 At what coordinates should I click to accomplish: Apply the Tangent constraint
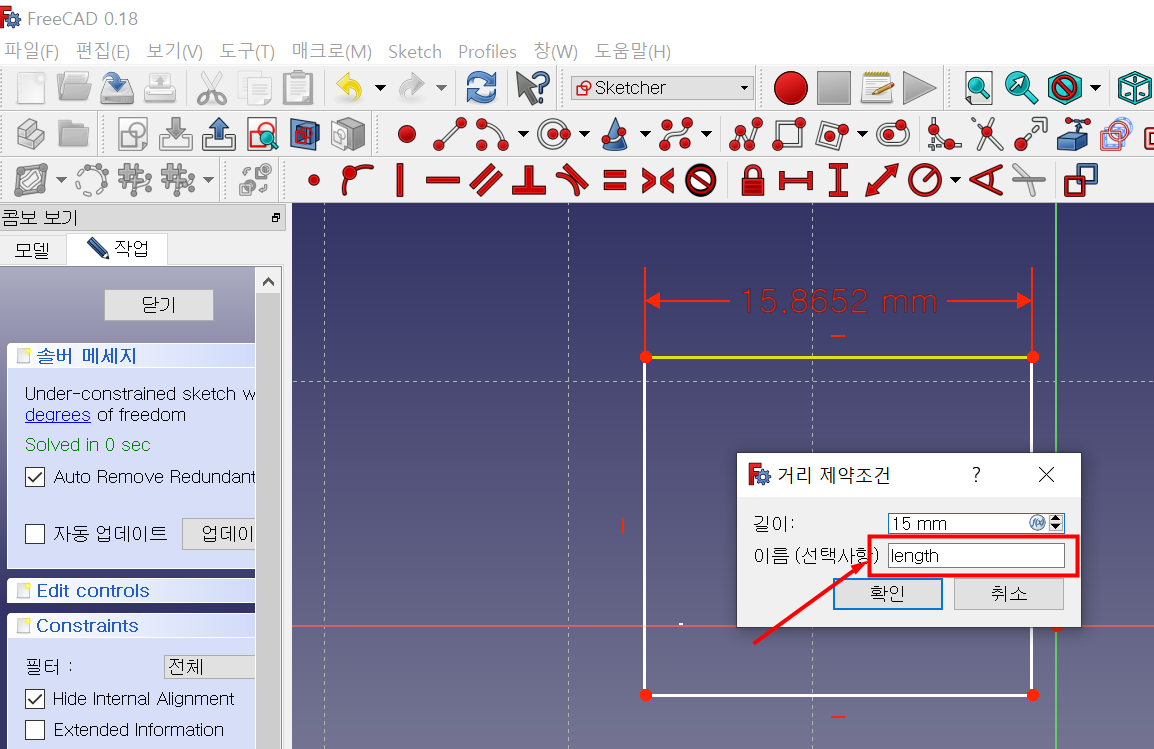coord(572,180)
